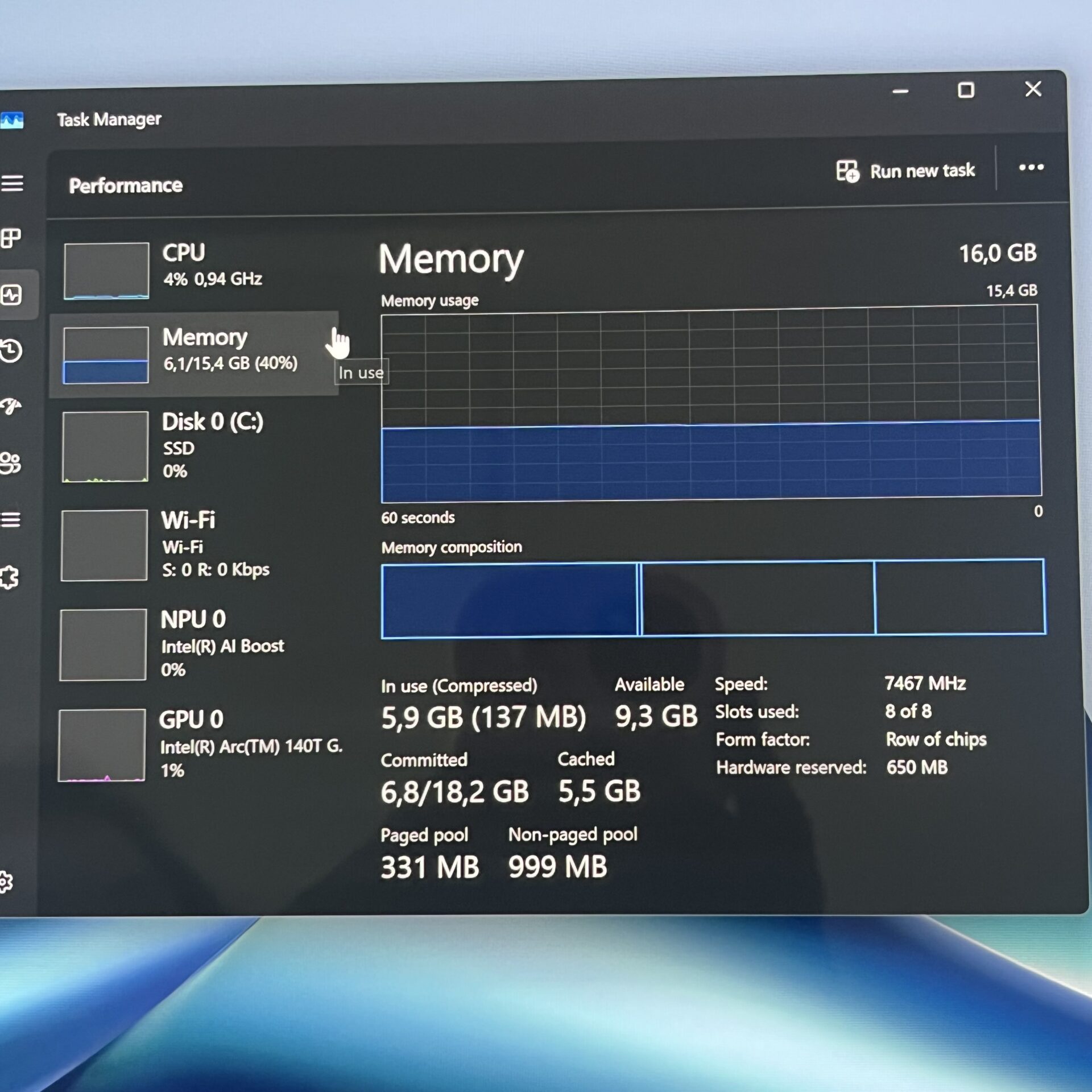The image size is (1092, 1092).
Task: Click the 999 MB non-paged pool value
Action: (x=558, y=867)
